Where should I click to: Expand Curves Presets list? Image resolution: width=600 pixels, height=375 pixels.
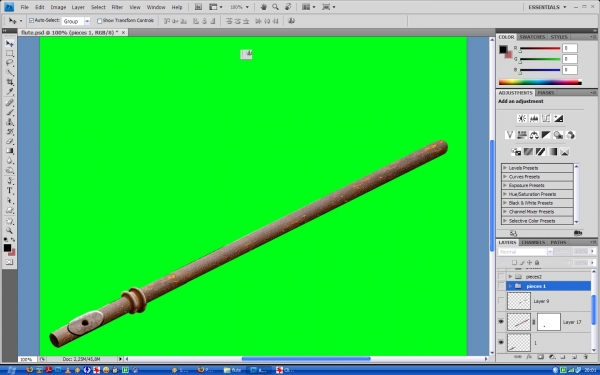pyautogui.click(x=505, y=177)
